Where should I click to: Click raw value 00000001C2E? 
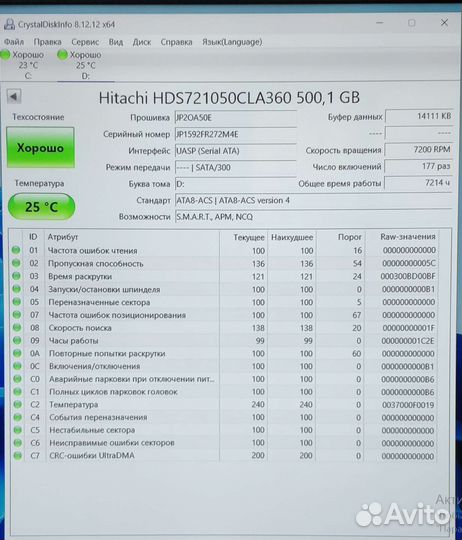click(408, 341)
